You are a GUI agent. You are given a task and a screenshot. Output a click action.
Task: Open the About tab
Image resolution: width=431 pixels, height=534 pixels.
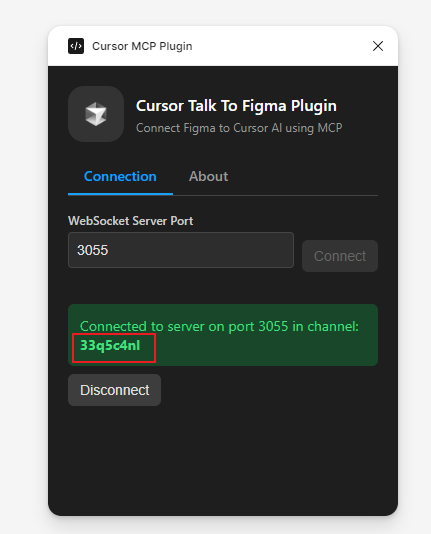click(x=208, y=176)
